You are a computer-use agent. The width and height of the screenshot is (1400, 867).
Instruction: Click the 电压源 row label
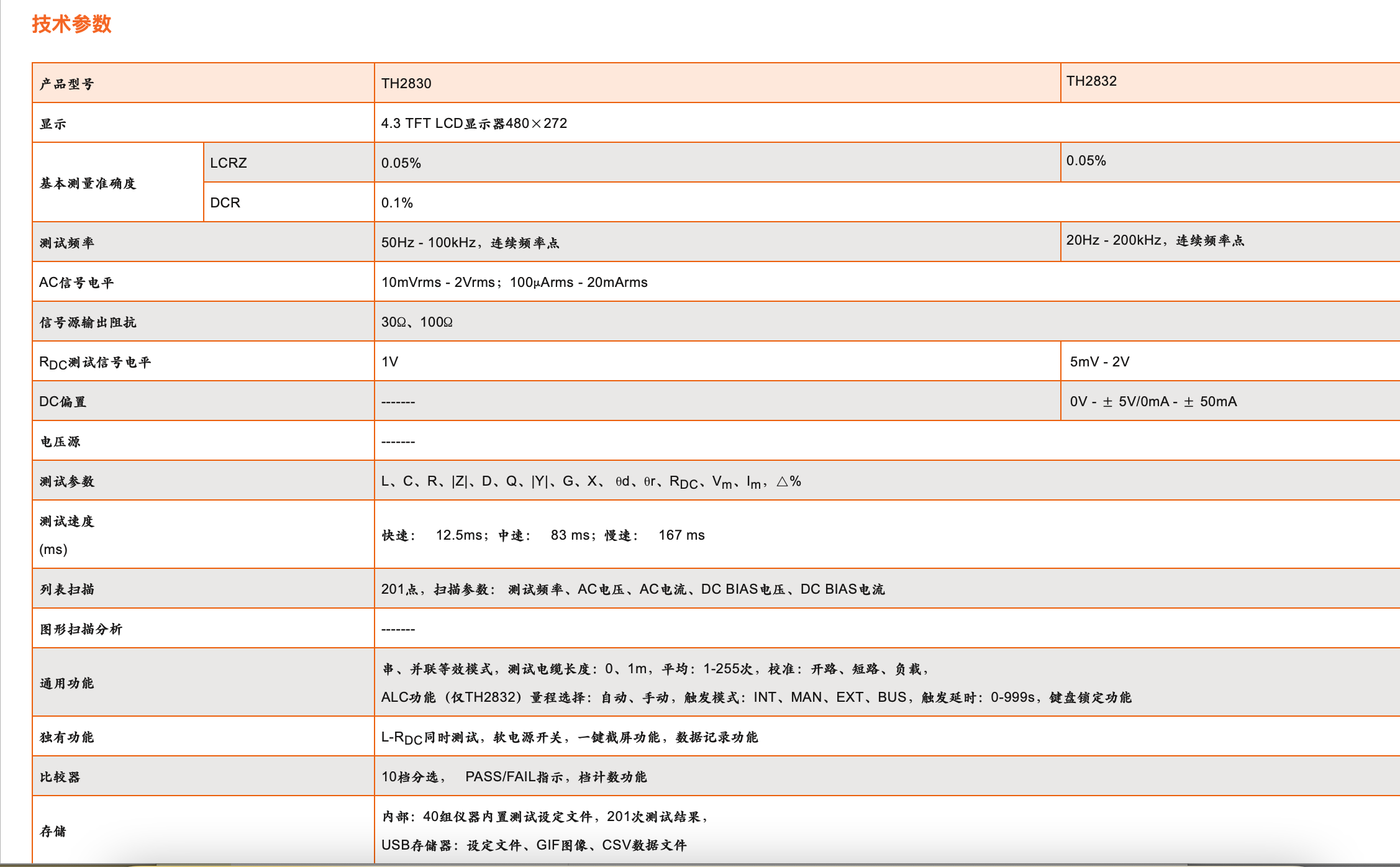coord(60,442)
